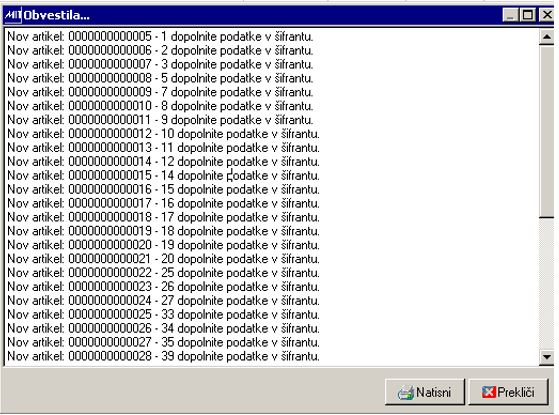Click the printer icon on Natisni
This screenshot has height=415, width=559.
point(406,393)
